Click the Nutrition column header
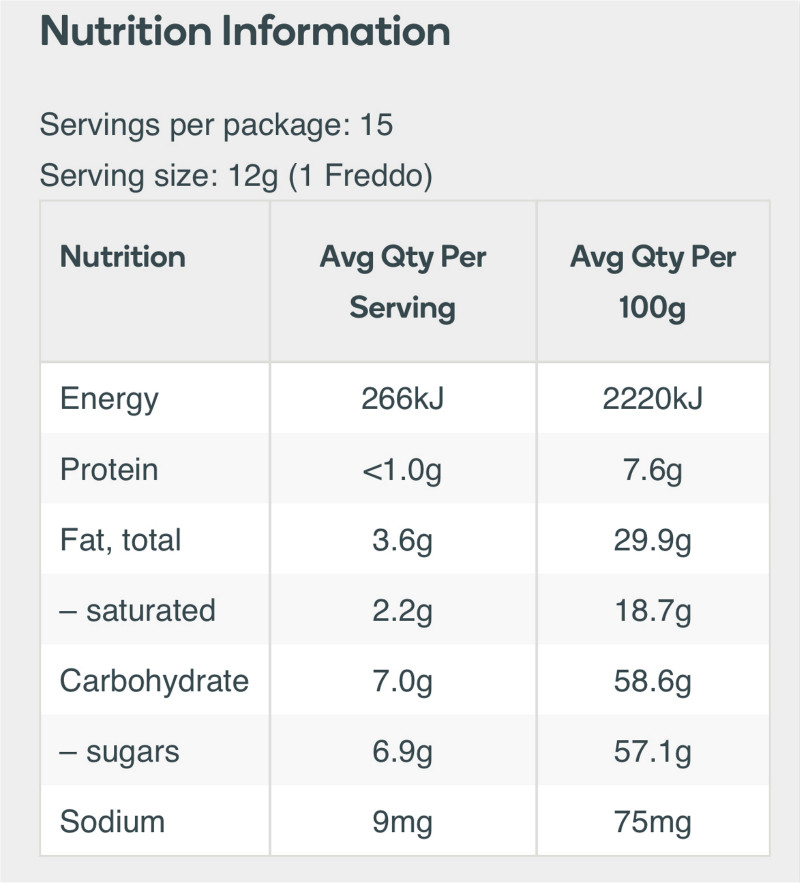 (x=123, y=257)
